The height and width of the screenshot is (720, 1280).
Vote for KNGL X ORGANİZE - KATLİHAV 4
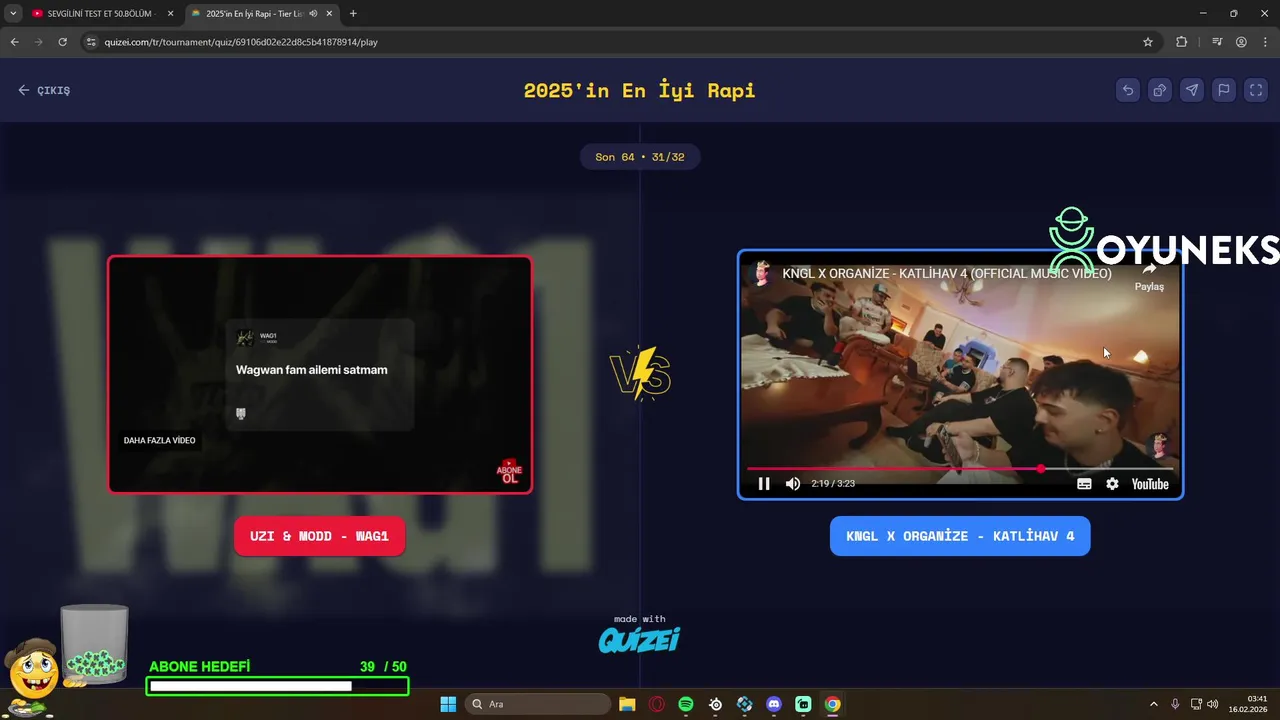click(x=960, y=536)
